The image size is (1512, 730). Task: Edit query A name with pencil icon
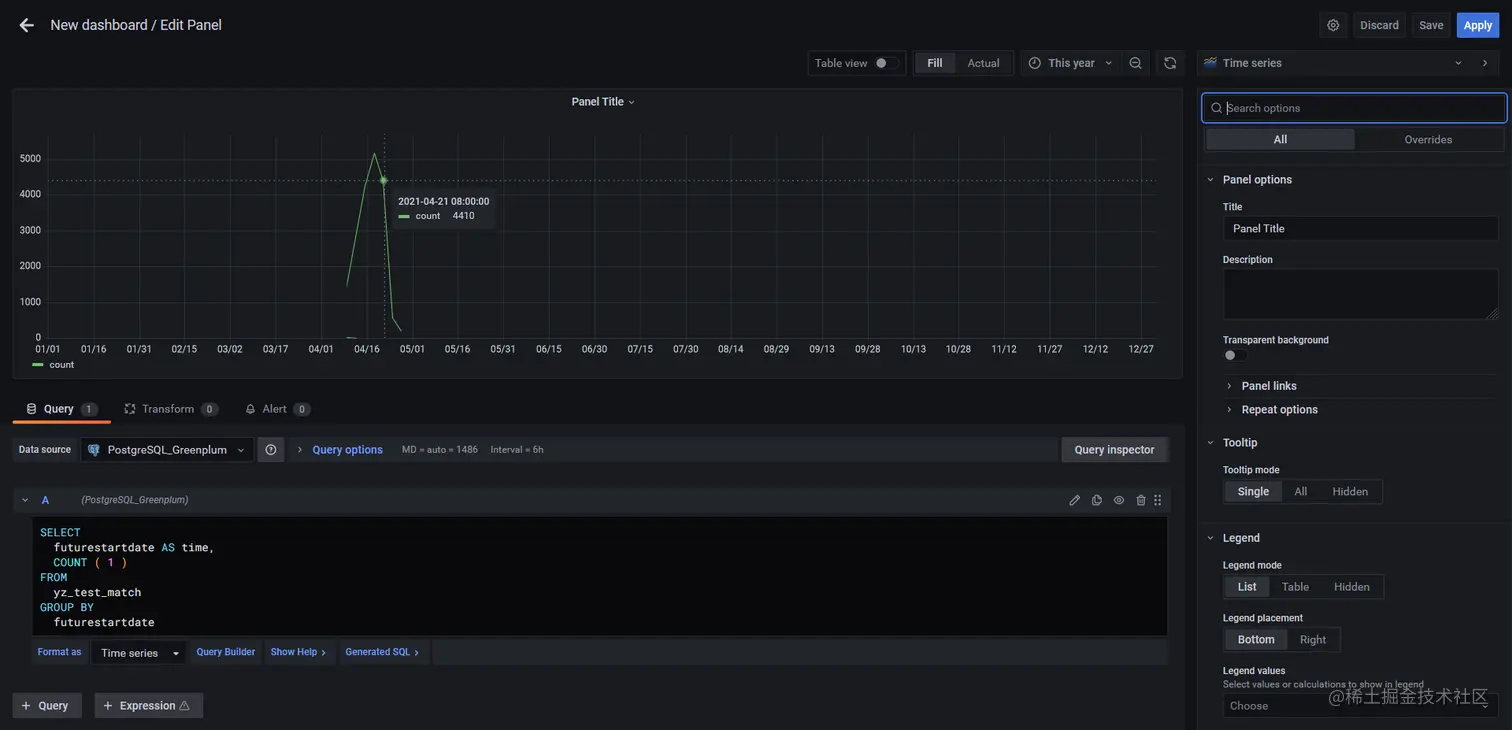(x=1075, y=500)
